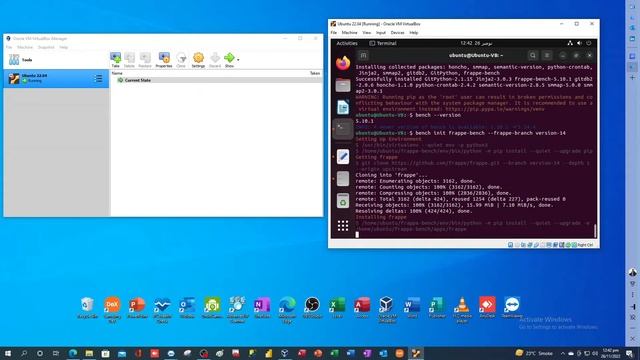
Task: Open the OBS Studio desktop shortcut
Action: 312,308
